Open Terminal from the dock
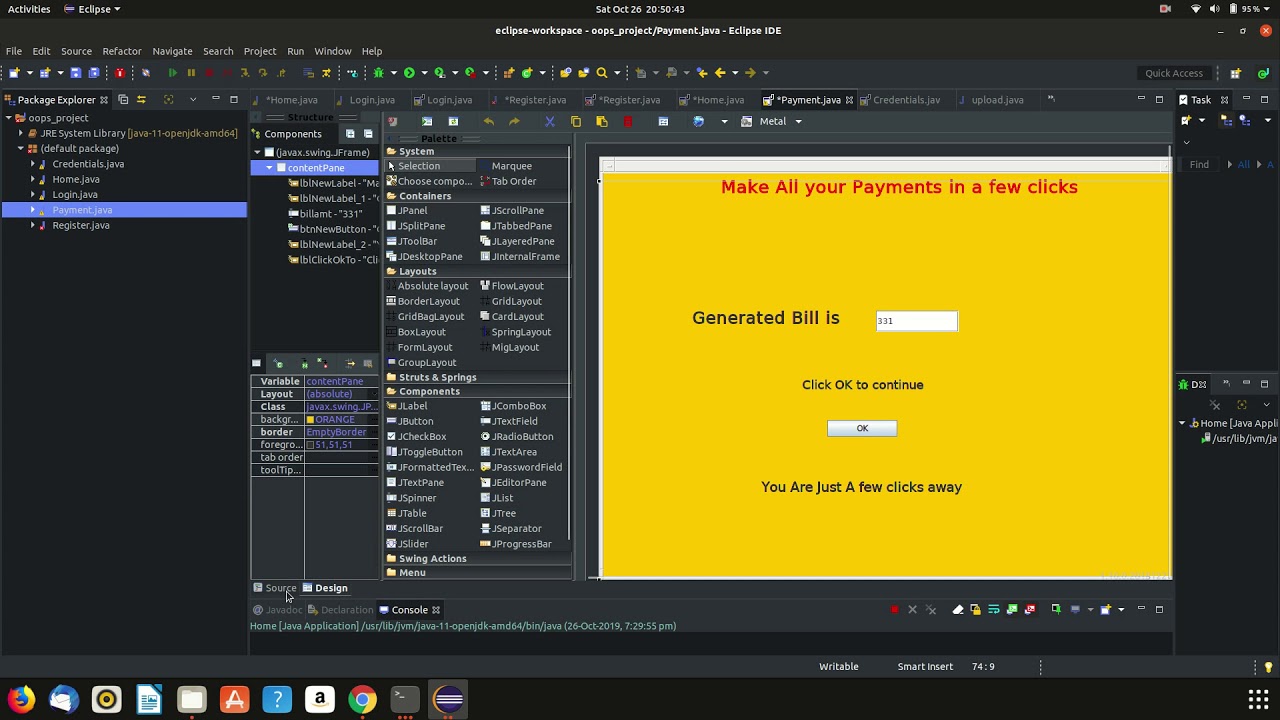 (405, 699)
